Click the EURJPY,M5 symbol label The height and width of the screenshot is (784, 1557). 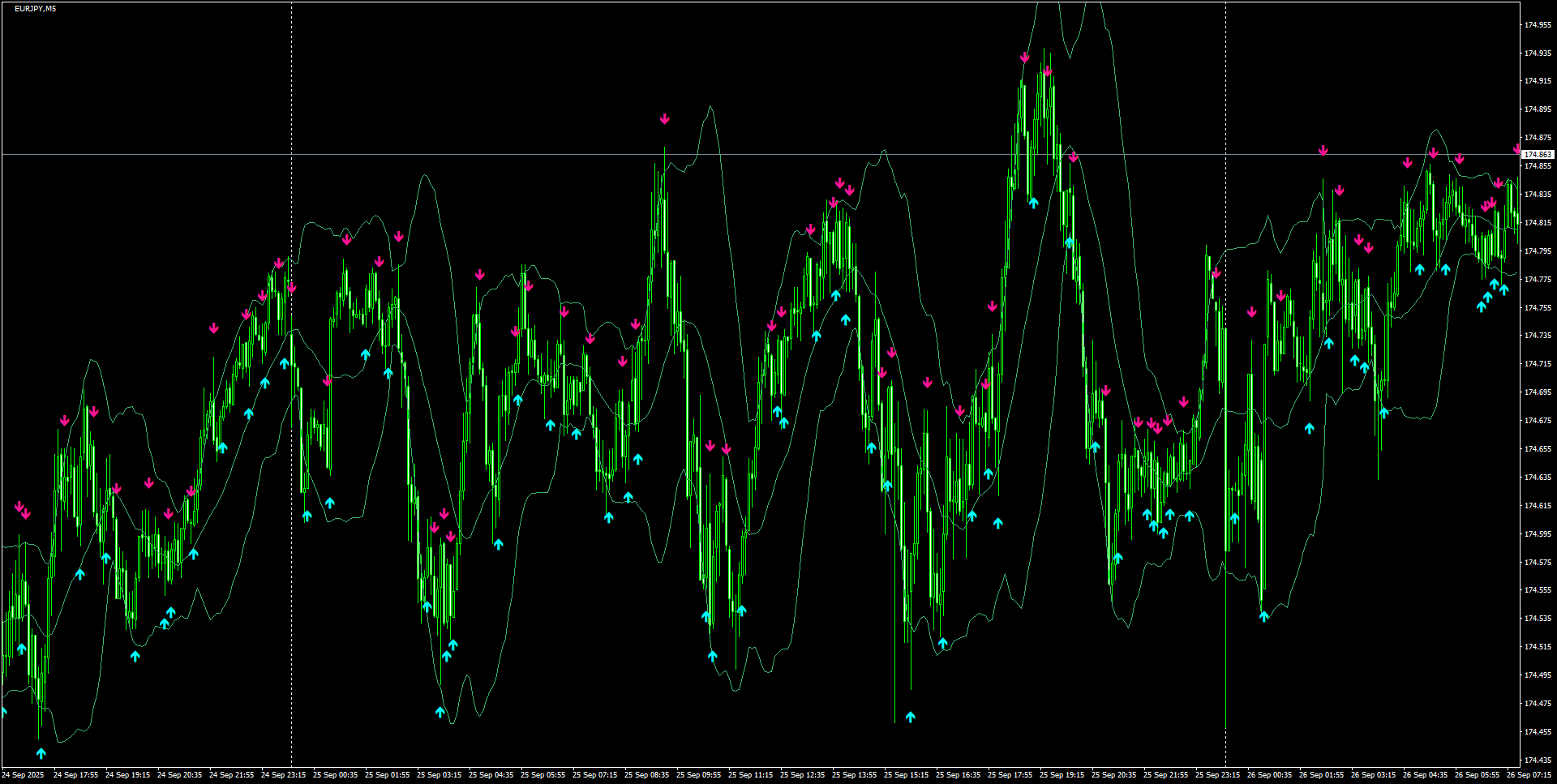click(x=36, y=8)
